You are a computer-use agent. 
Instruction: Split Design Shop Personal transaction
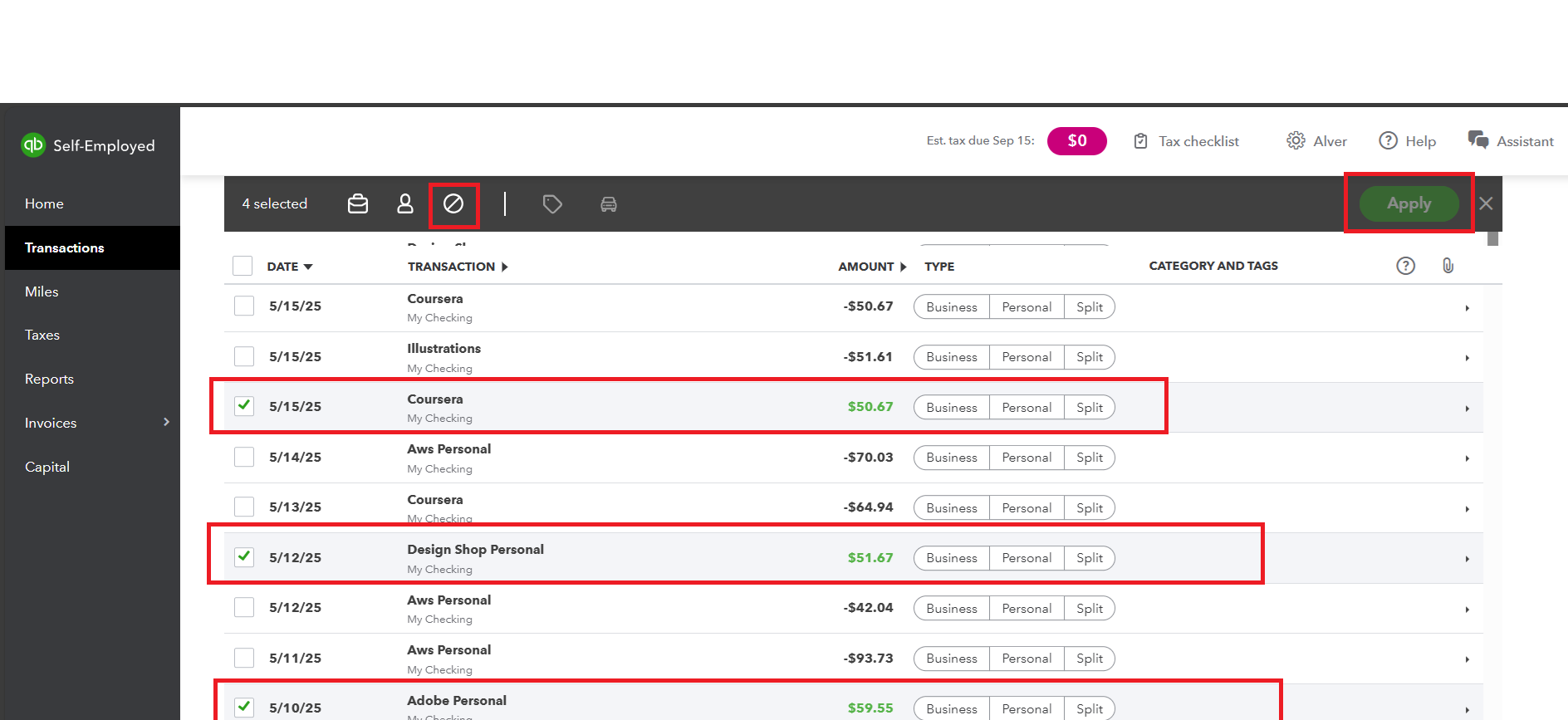(x=1090, y=558)
